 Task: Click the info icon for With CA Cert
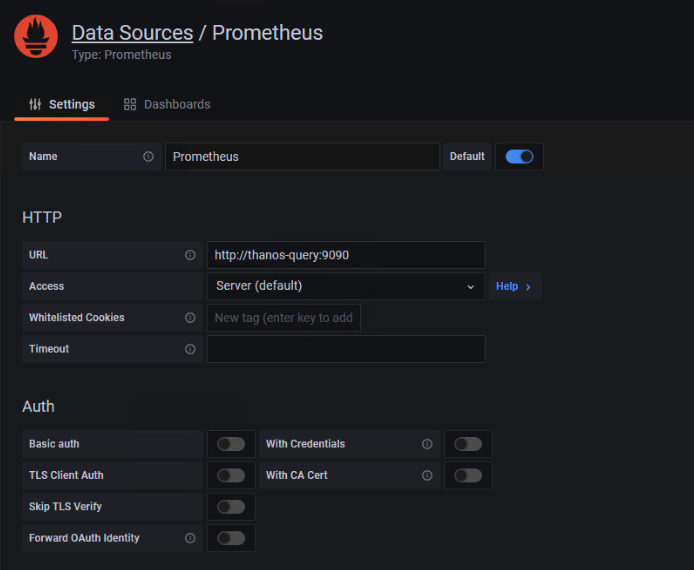coord(427,475)
